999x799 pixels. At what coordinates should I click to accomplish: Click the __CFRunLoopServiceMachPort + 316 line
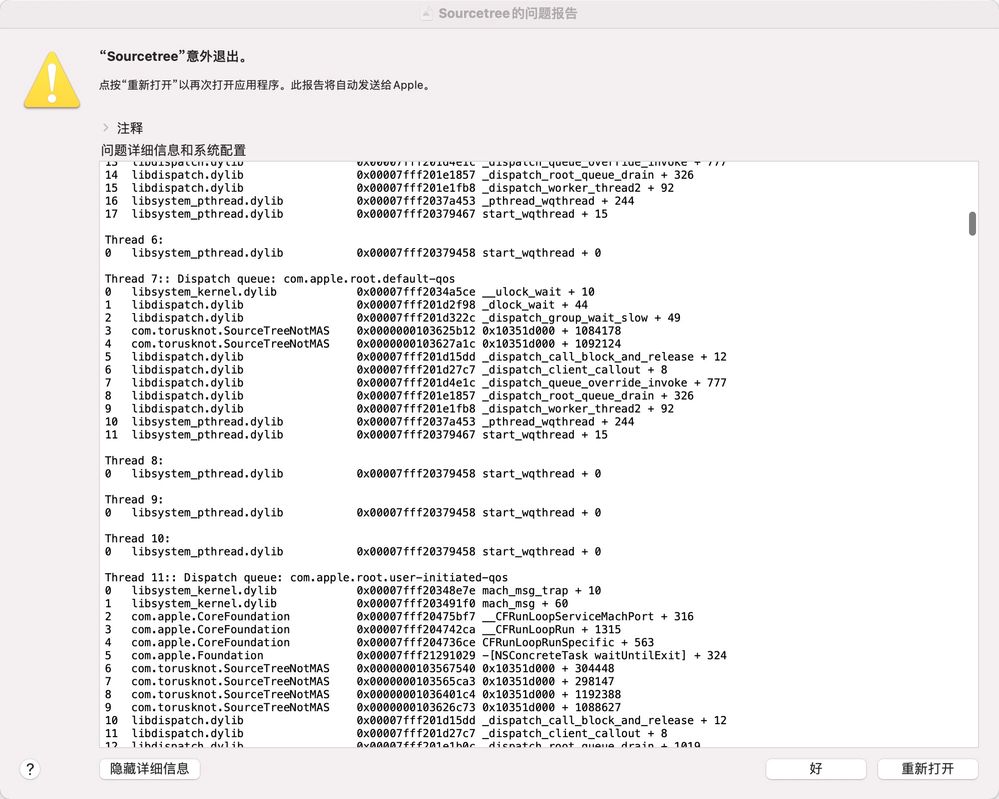click(x=399, y=616)
